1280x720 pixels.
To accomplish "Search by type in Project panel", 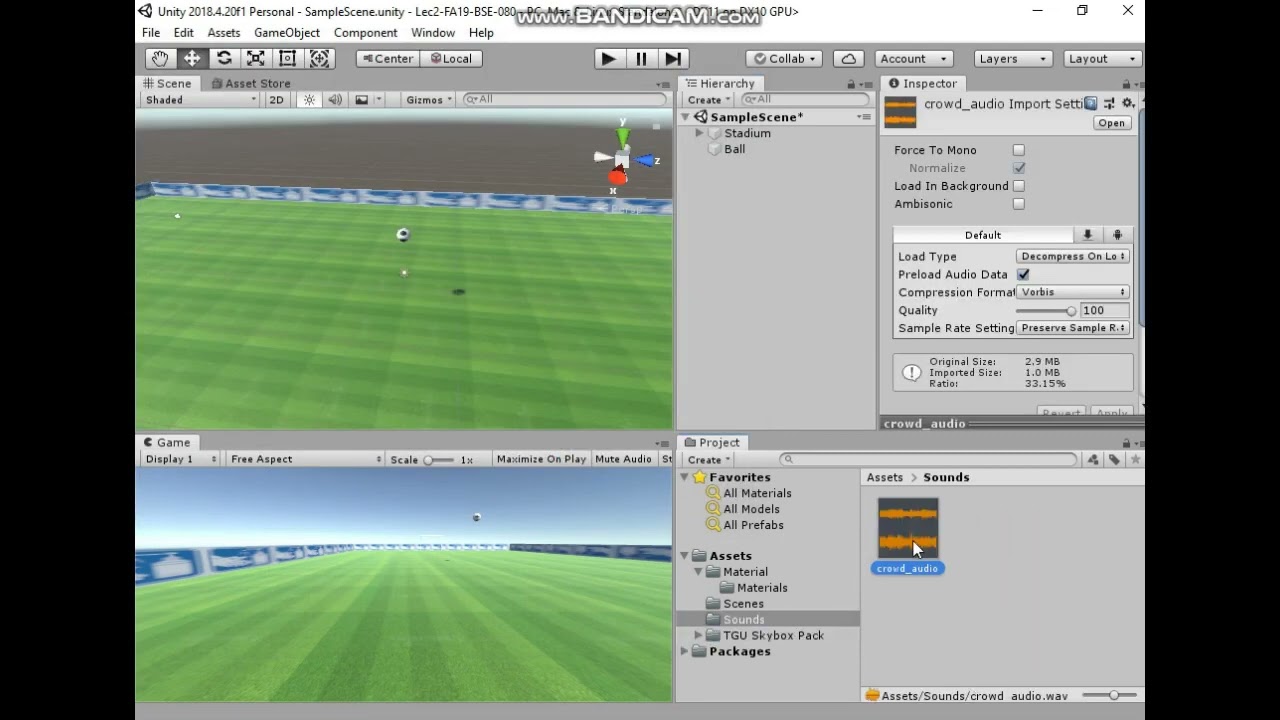I will [1093, 459].
